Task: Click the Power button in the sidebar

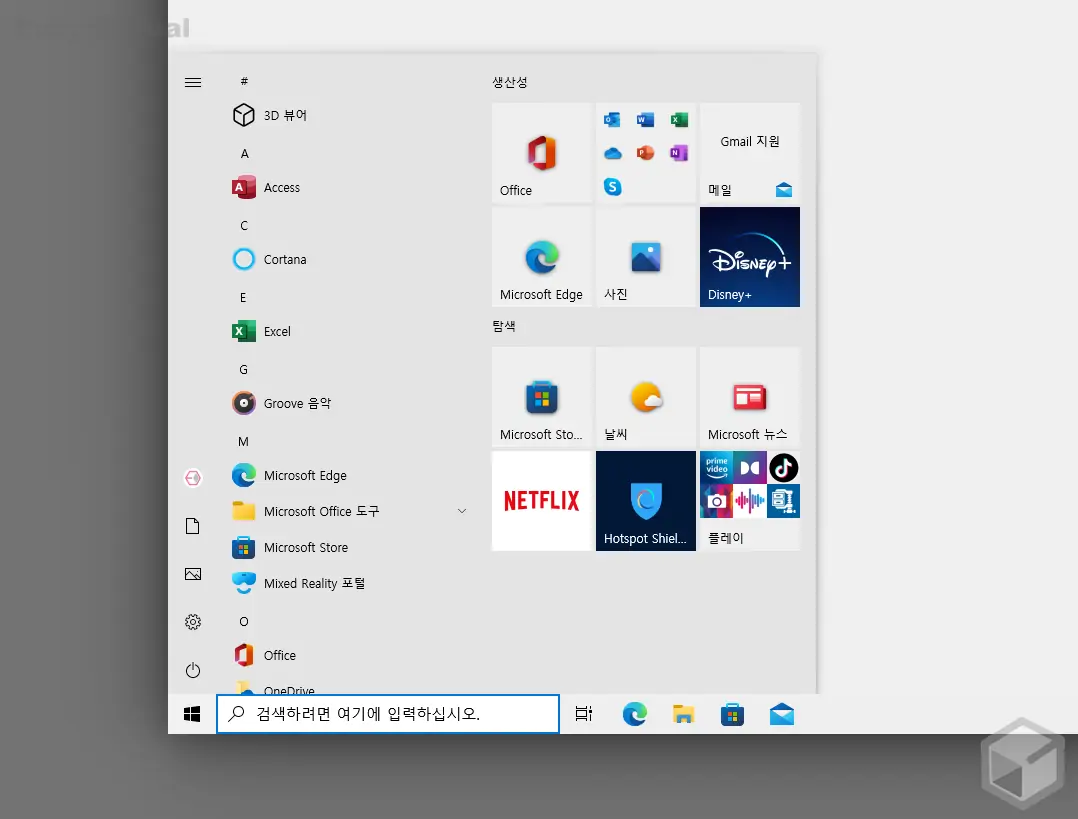Action: coord(192,670)
